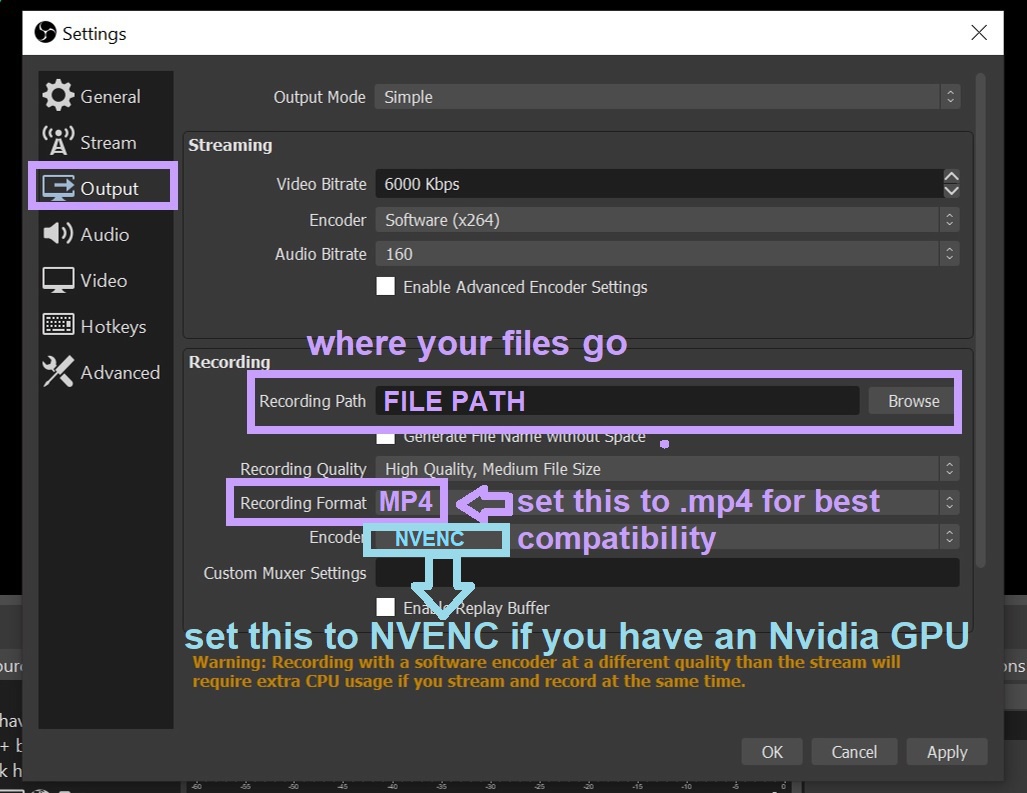Enable Advanced Encoder Settings checkbox
Image resolution: width=1027 pixels, height=793 pixels.
click(385, 287)
